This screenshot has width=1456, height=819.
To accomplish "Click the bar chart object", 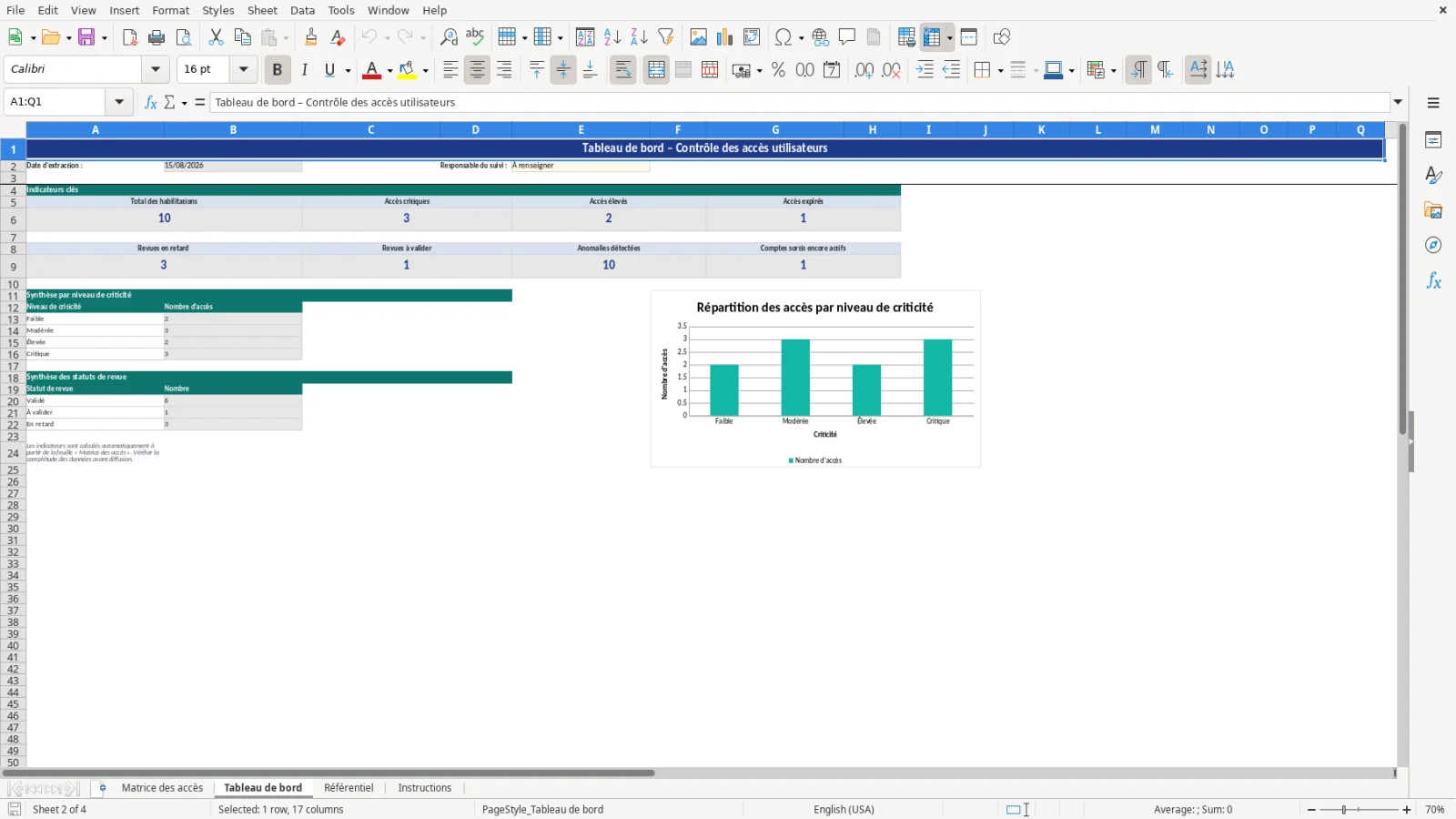I will pos(815,379).
